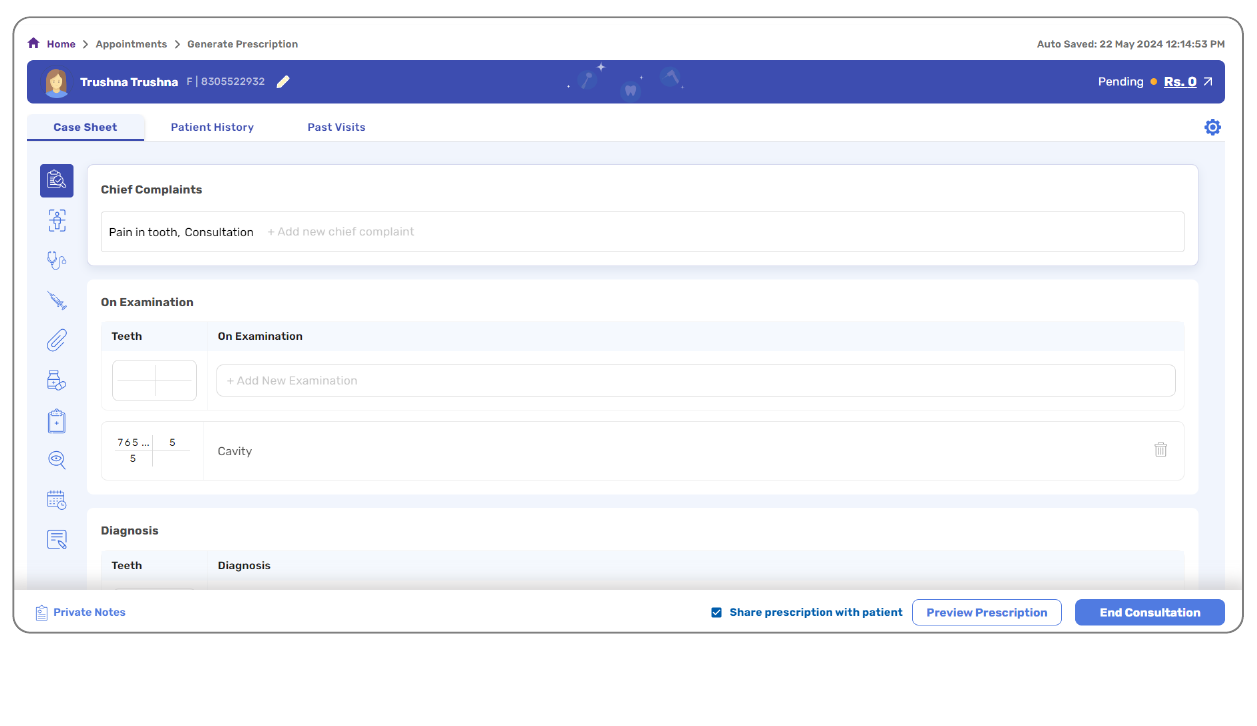This screenshot has height=726, width=1257.
Task: Open the Past Visits tab
Action: click(336, 128)
